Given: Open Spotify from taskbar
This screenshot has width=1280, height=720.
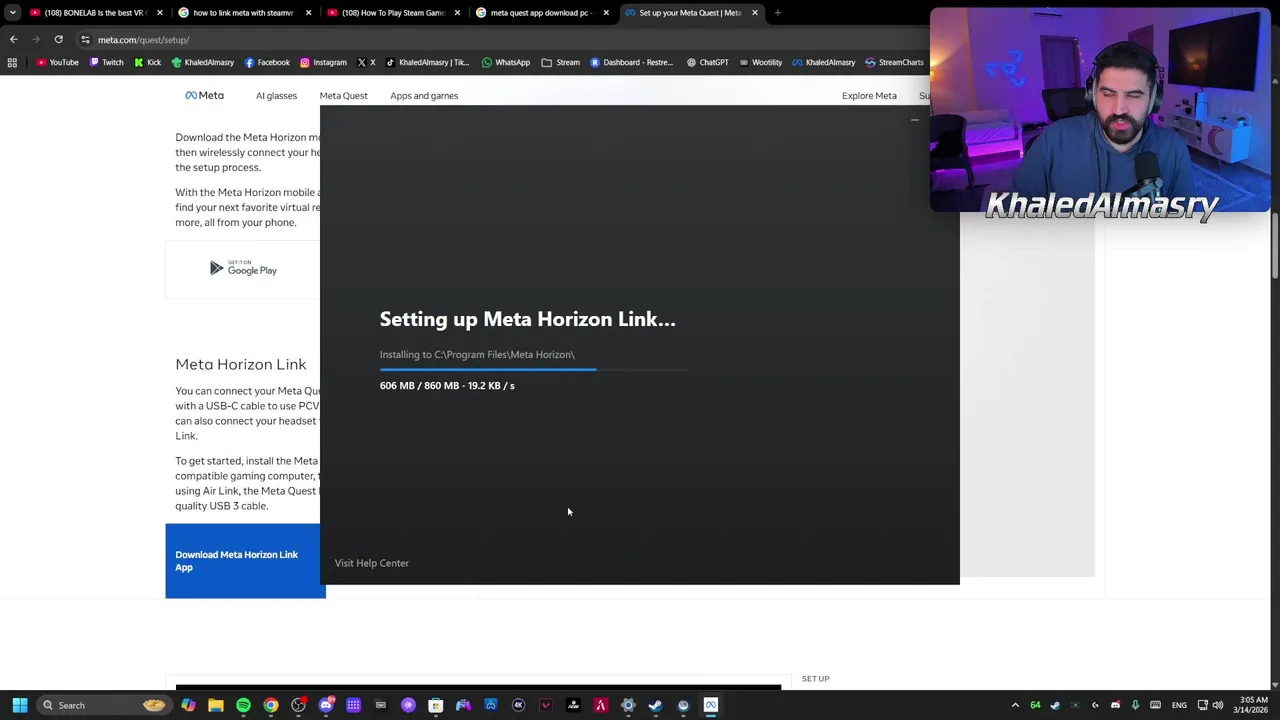Looking at the screenshot, I should (243, 705).
